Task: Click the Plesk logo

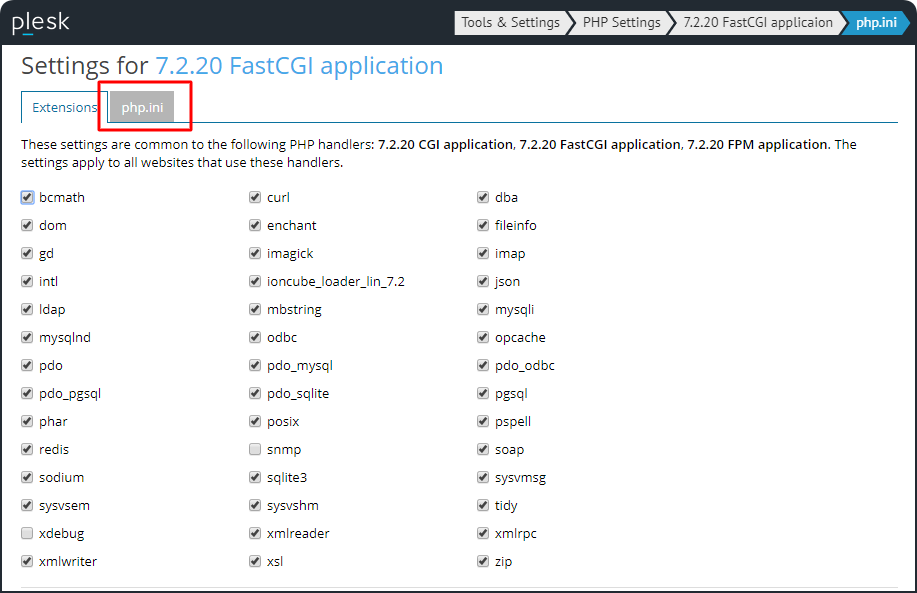Action: [40, 23]
